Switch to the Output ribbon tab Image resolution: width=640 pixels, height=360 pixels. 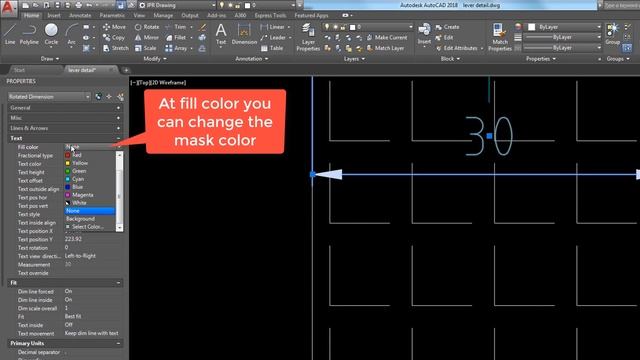190,16
